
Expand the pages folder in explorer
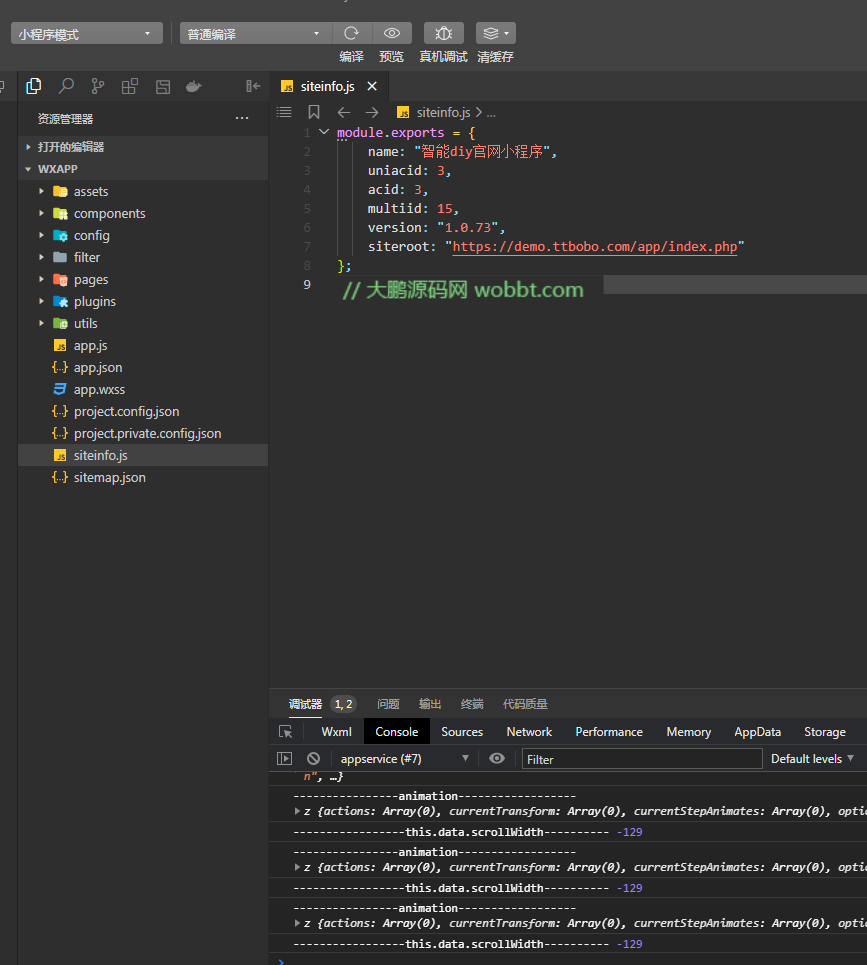point(90,280)
